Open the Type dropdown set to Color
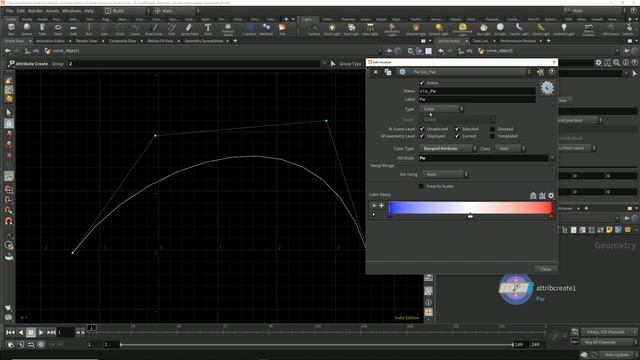The height and width of the screenshot is (360, 640). point(441,109)
